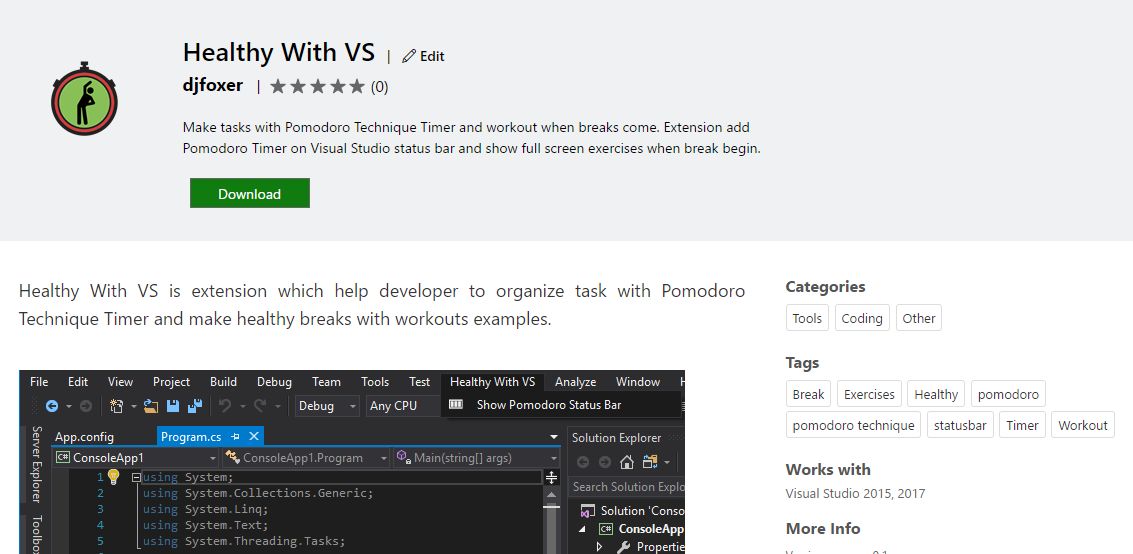The width and height of the screenshot is (1133, 554).
Task: Click the Solution Explorer sync view icon
Action: pyautogui.click(x=650, y=462)
